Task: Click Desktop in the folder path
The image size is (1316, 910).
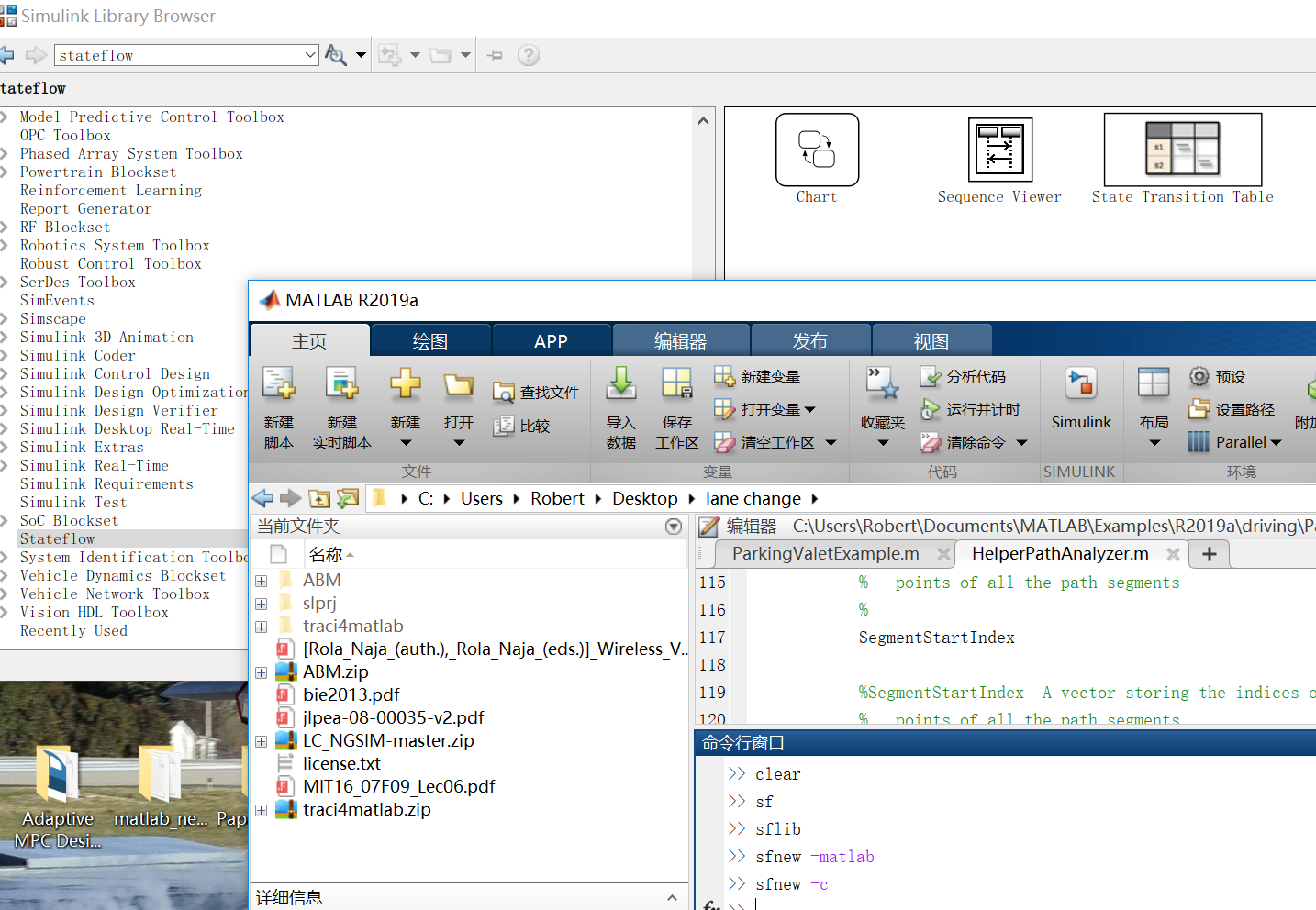Action: tap(645, 498)
